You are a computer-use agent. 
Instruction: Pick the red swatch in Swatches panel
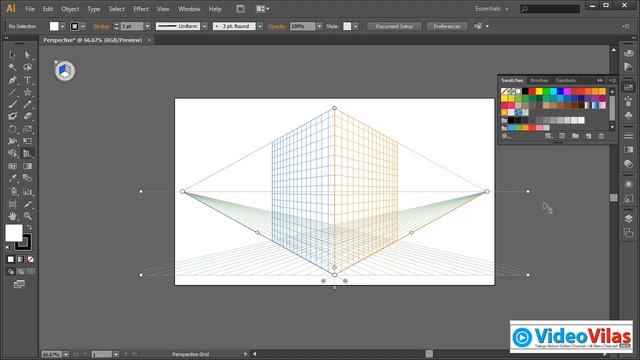[532, 91]
